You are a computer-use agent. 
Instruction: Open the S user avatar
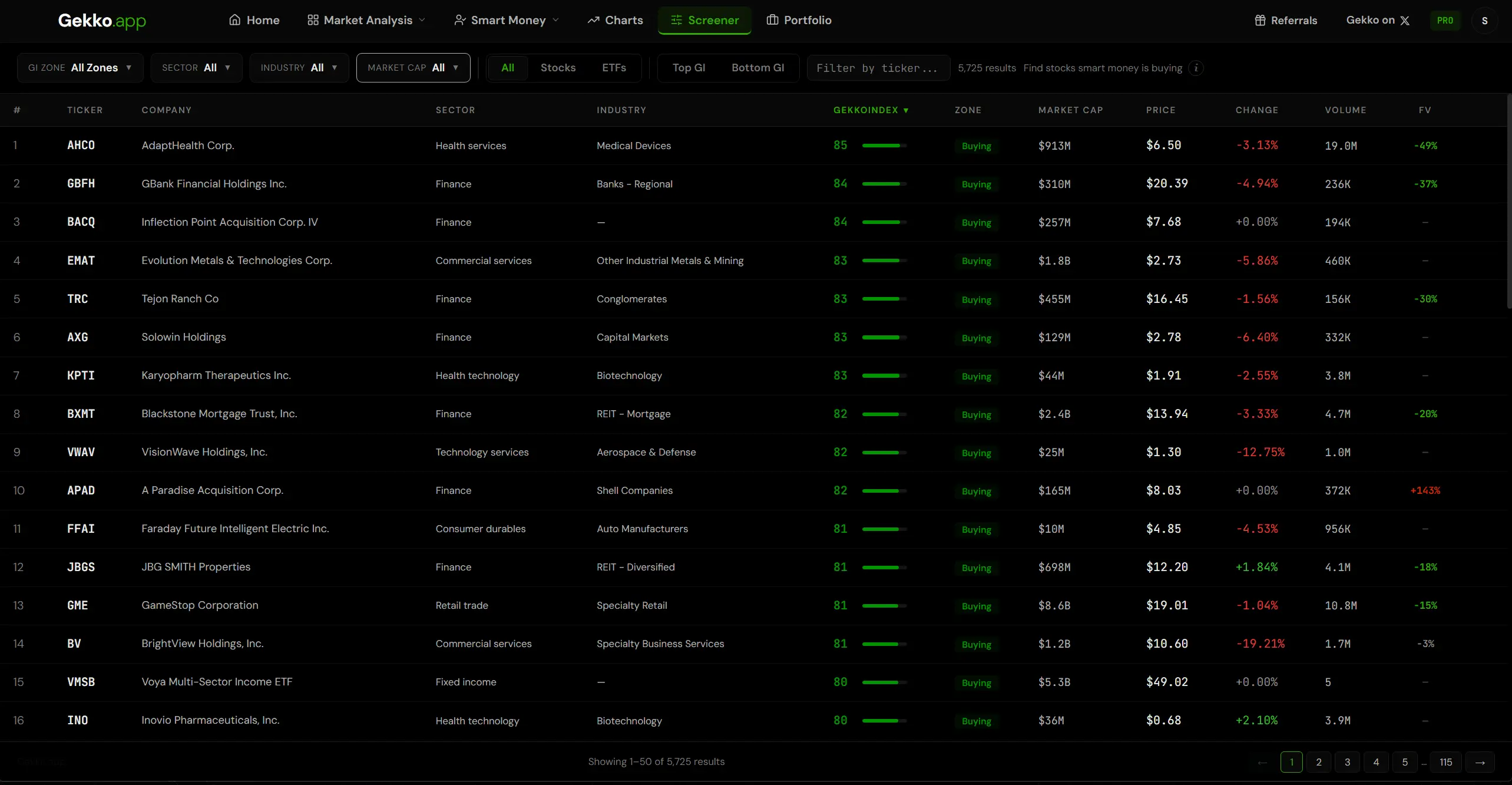(1484, 21)
